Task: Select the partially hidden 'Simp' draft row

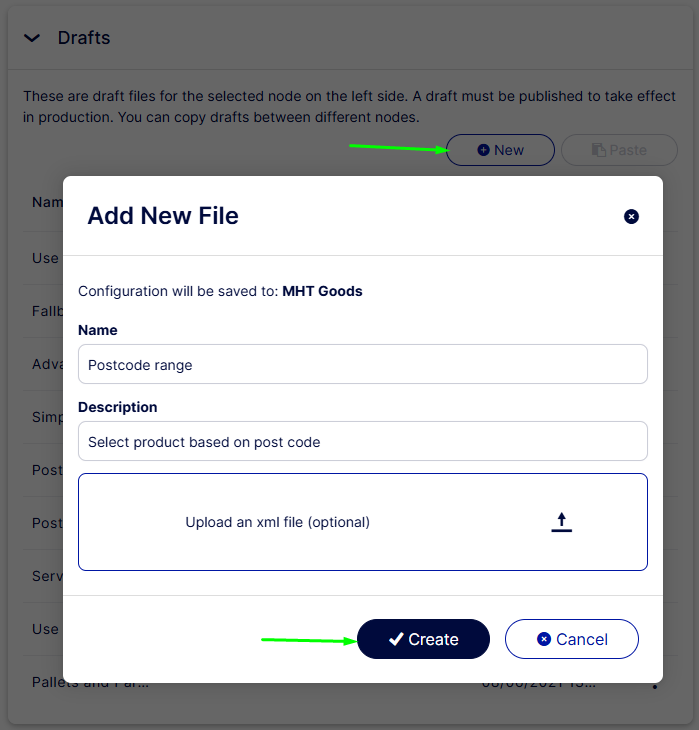Action: pyautogui.click(x=47, y=417)
